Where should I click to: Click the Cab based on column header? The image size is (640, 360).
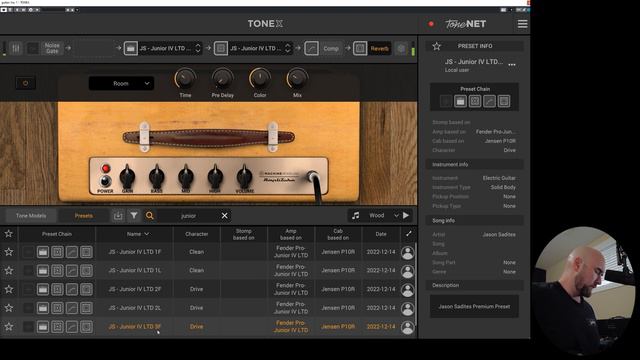click(338, 234)
